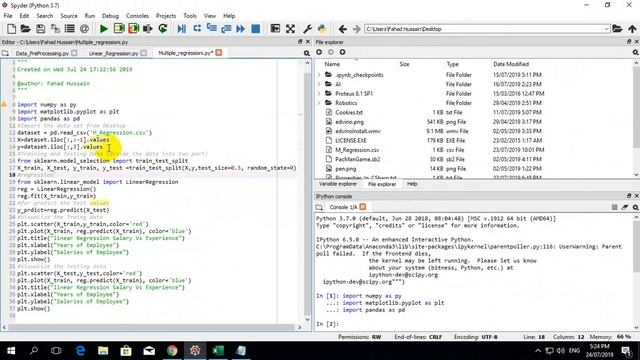Open Chrome from the Windows taskbar
640x360 pixels.
(x=172, y=351)
